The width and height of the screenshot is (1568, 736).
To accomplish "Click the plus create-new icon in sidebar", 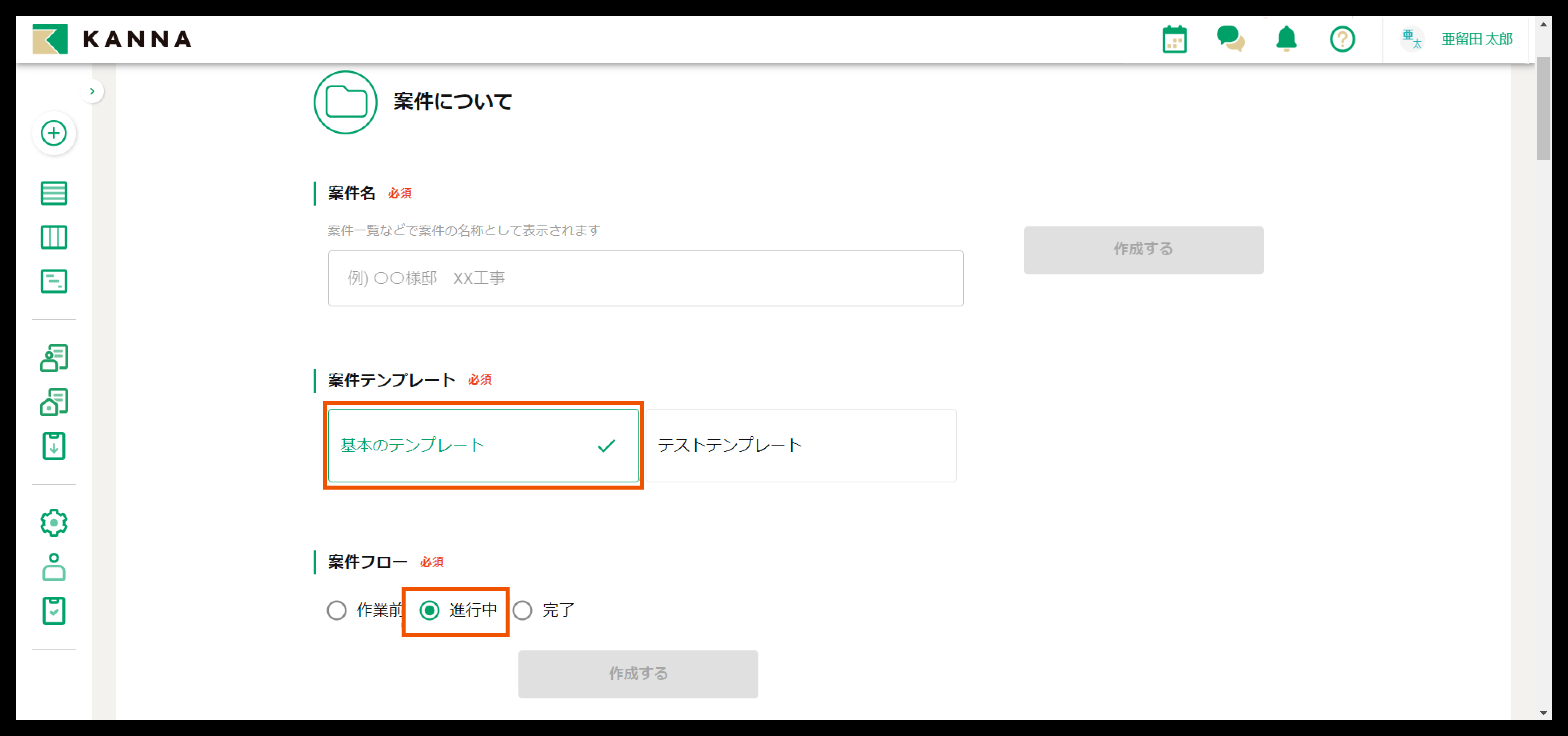I will [54, 133].
